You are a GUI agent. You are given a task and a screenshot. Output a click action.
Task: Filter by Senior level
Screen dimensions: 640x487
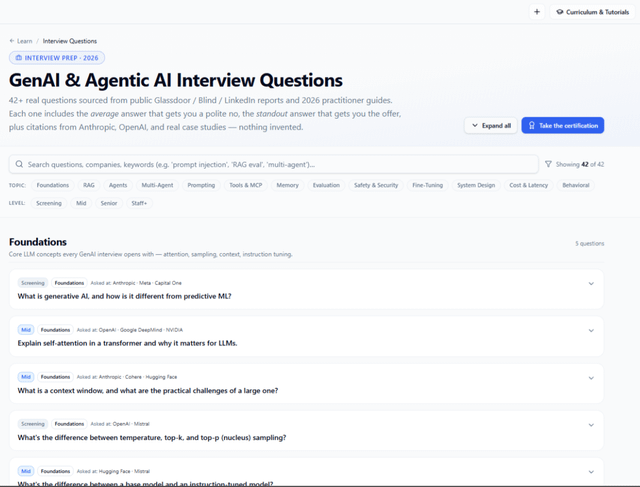[109, 203]
